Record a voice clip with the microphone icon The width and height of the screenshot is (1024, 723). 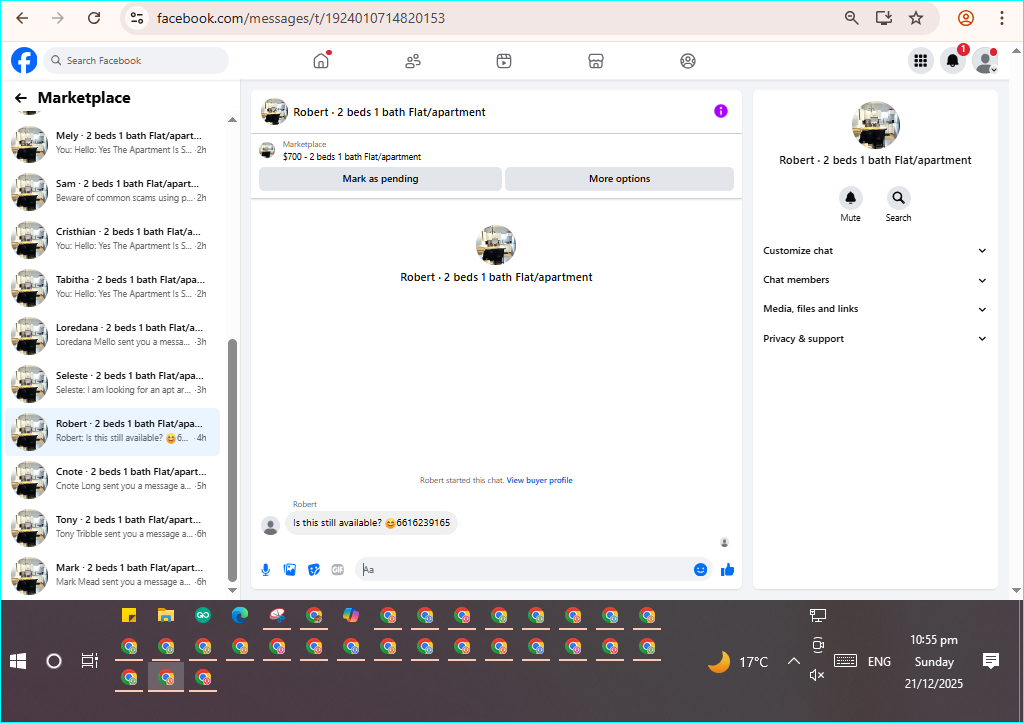tap(266, 570)
